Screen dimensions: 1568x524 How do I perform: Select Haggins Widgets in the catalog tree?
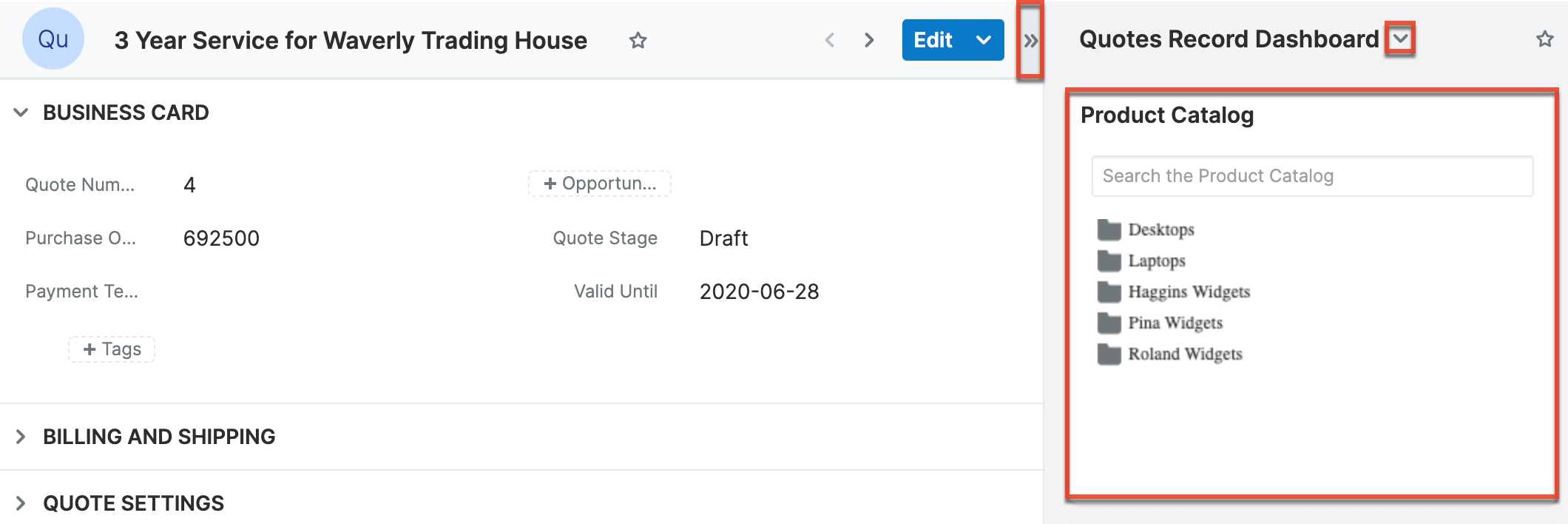point(1189,292)
